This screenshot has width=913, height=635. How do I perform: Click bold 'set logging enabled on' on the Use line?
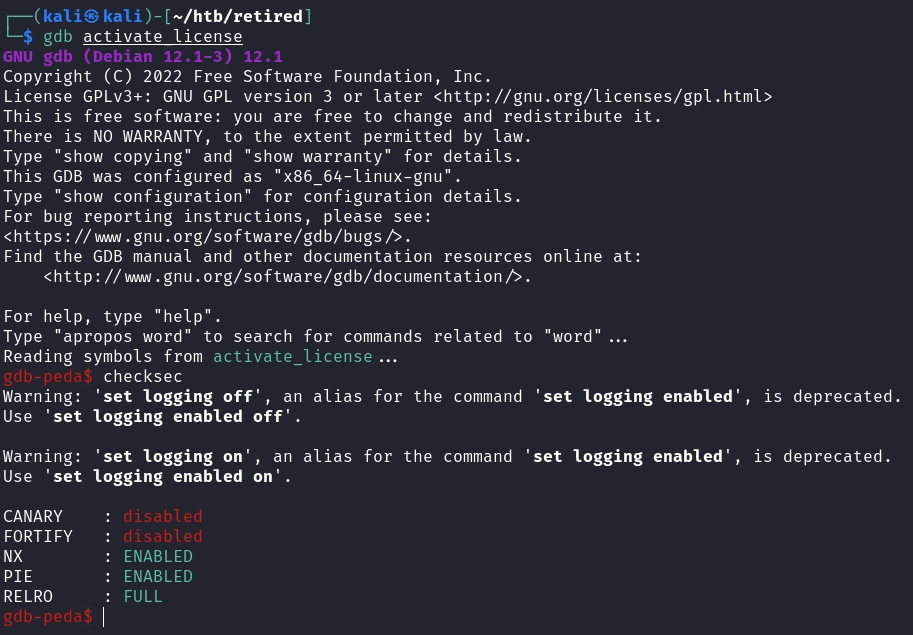pos(162,477)
